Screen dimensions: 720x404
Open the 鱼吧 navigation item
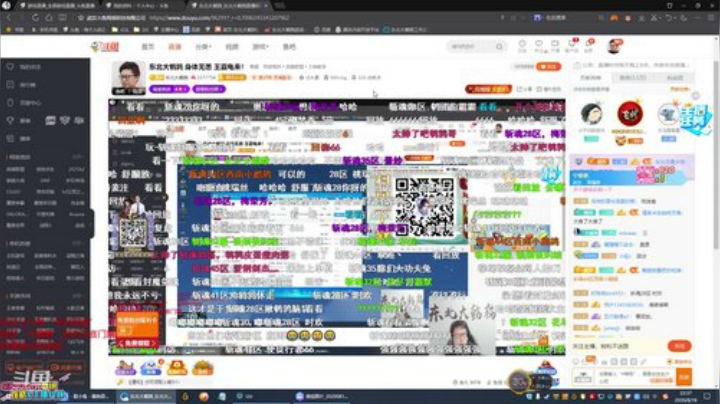pyautogui.click(x=289, y=46)
